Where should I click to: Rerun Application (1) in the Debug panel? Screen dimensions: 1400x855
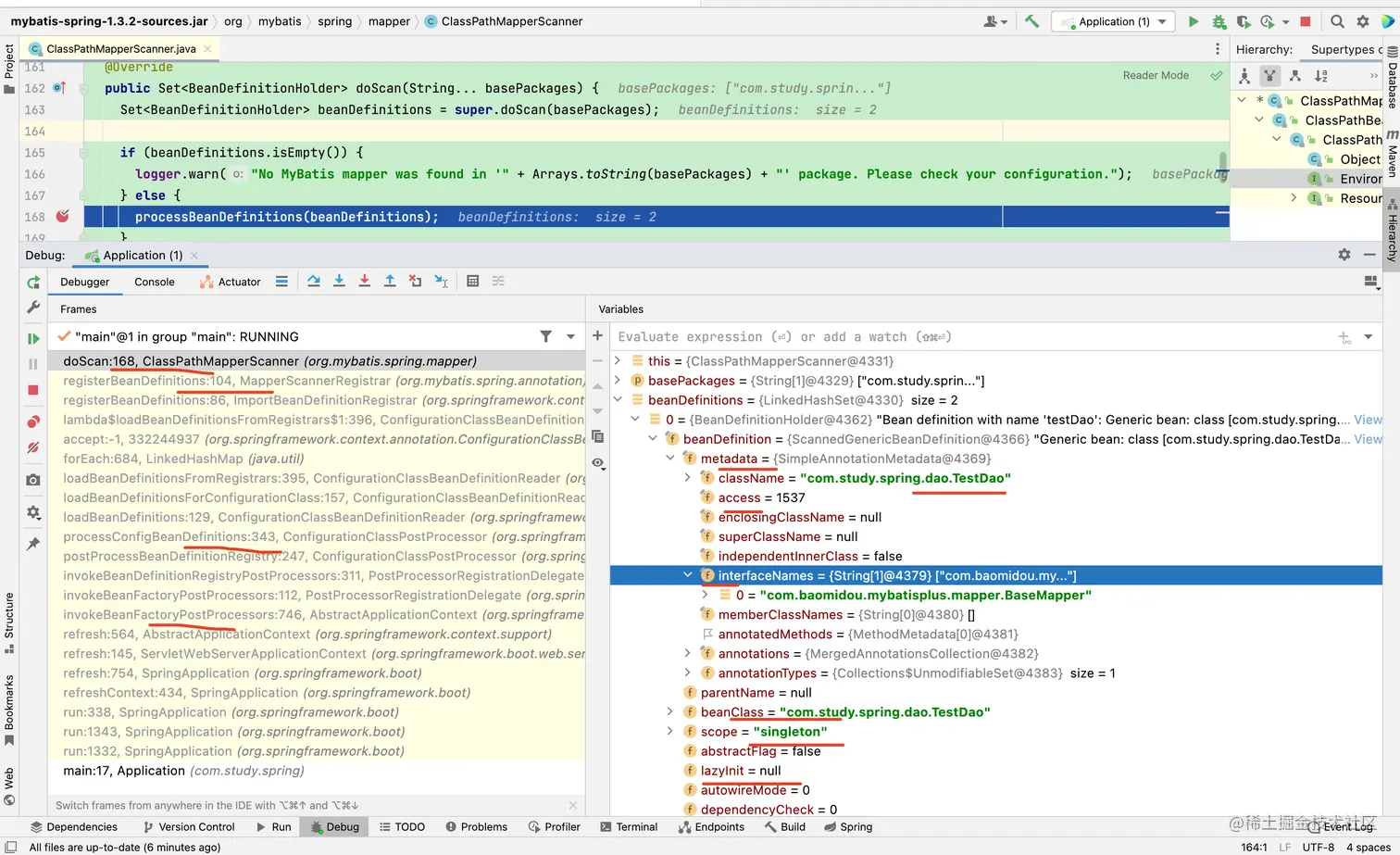(x=33, y=283)
